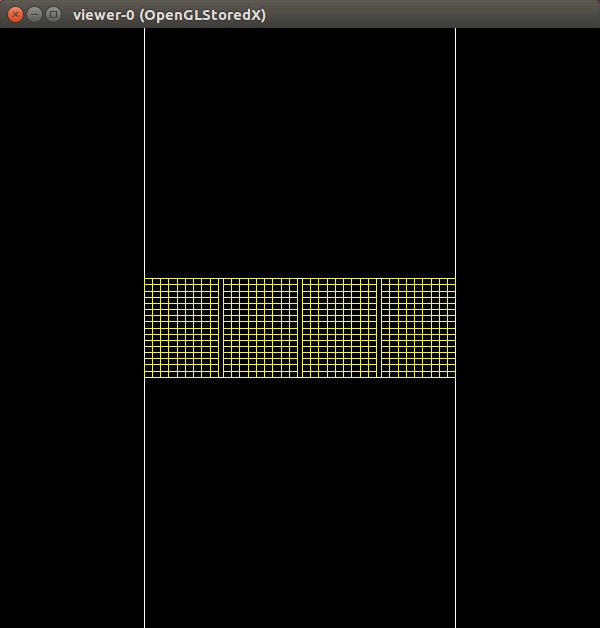This screenshot has width=600, height=628.
Task: Minimize the viewer-0 window
Action: [34, 15]
